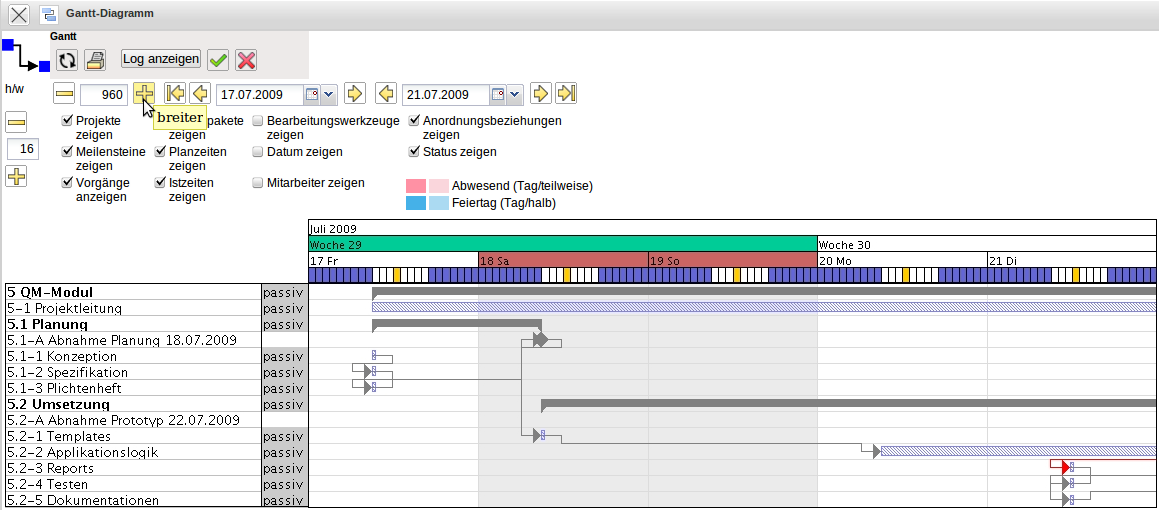
Task: Enable Mitarbeiter zeigen checkbox
Action: coord(258,183)
